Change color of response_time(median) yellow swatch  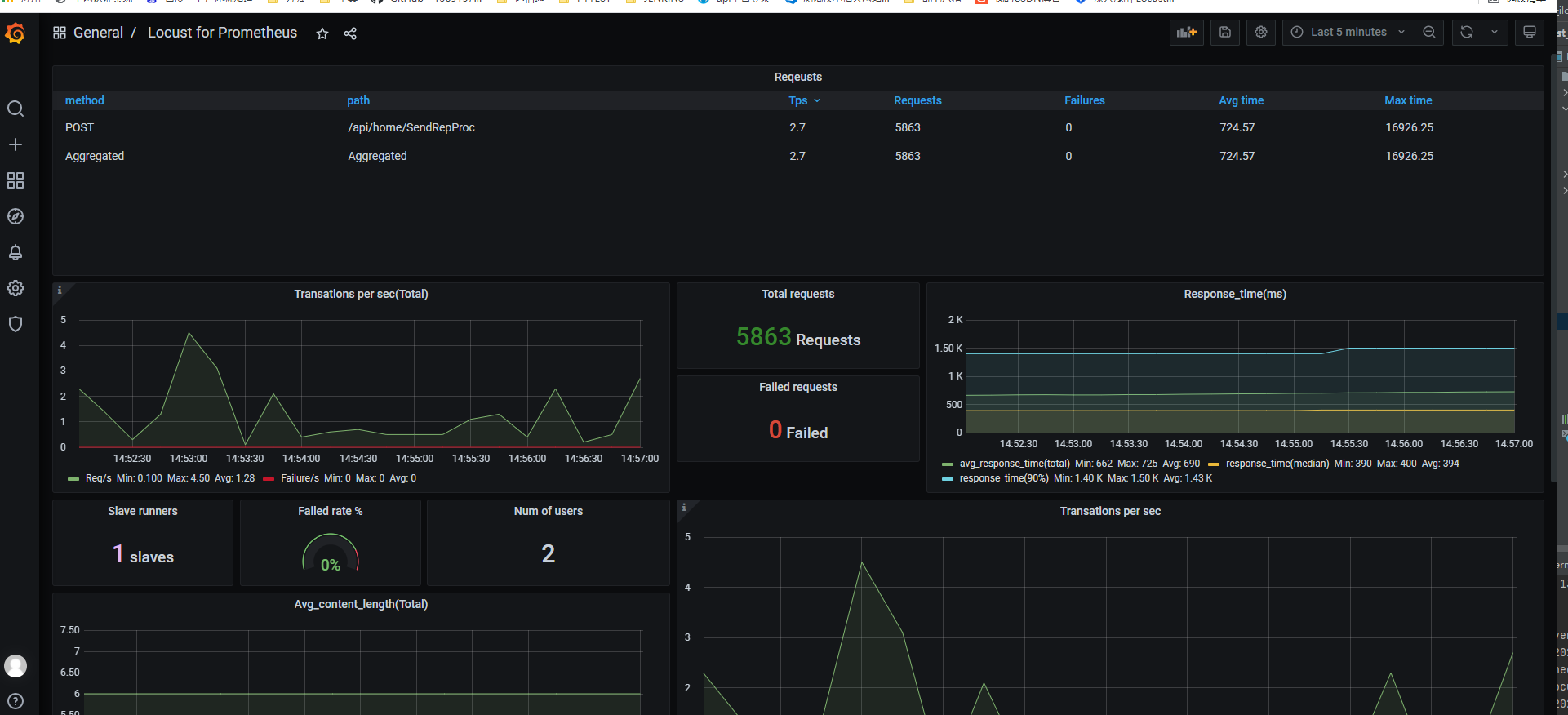(x=1214, y=464)
